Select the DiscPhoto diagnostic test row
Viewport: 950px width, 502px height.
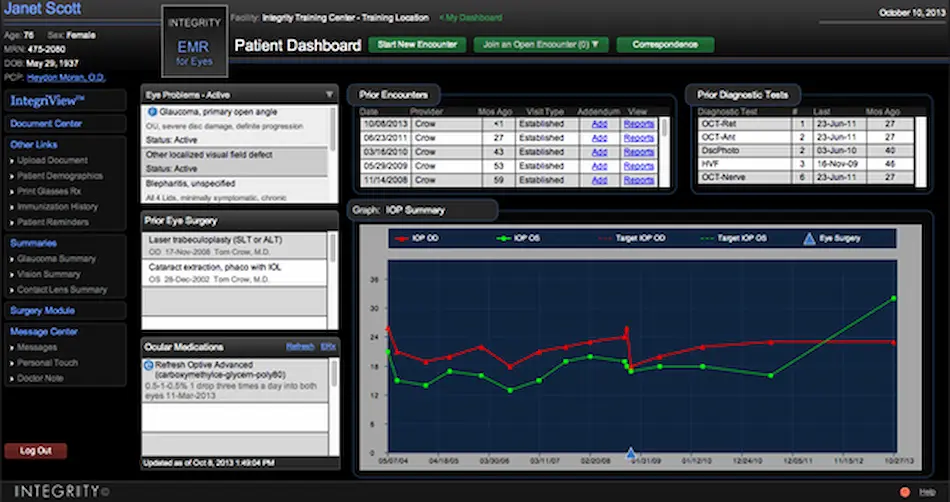click(x=806, y=151)
